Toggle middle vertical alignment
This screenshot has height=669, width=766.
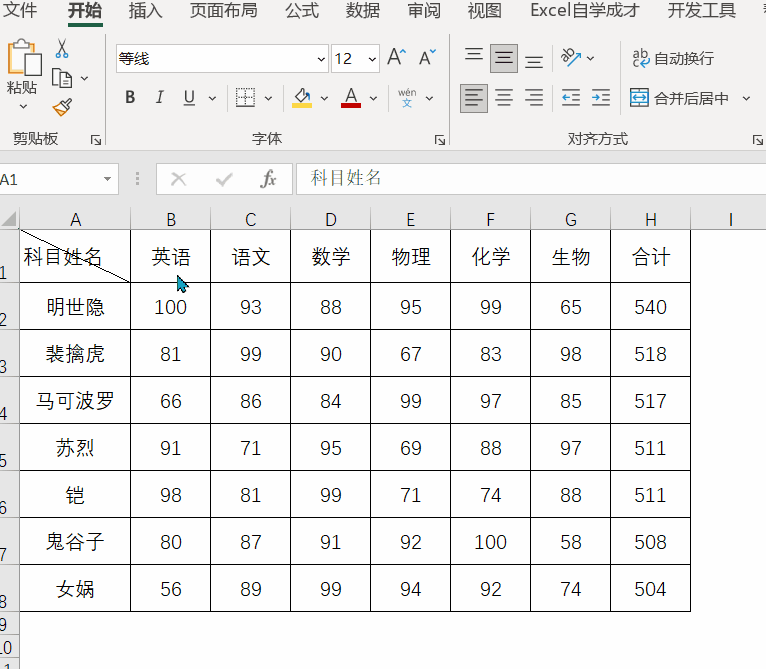pos(504,58)
